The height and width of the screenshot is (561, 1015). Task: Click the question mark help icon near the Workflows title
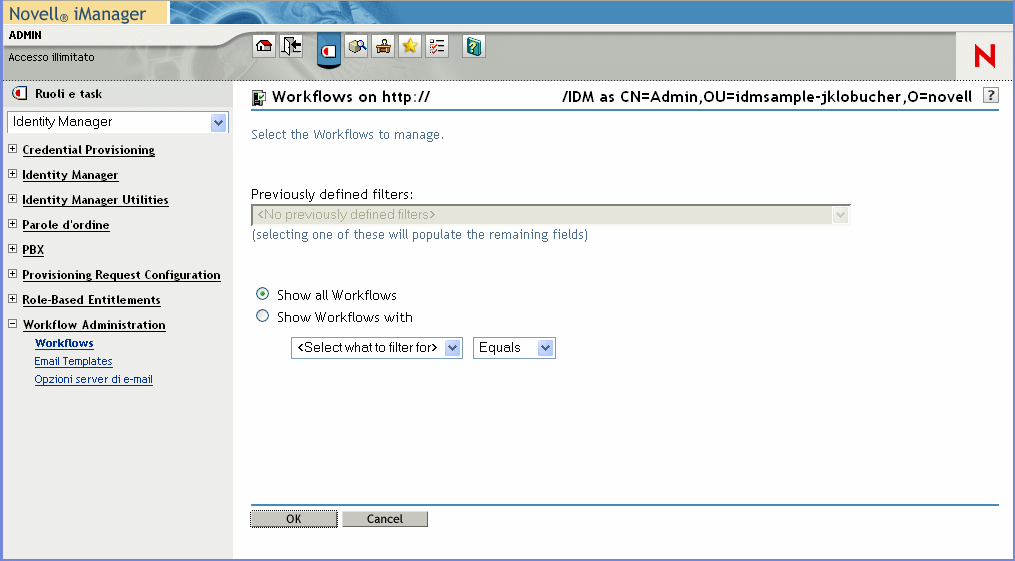990,96
